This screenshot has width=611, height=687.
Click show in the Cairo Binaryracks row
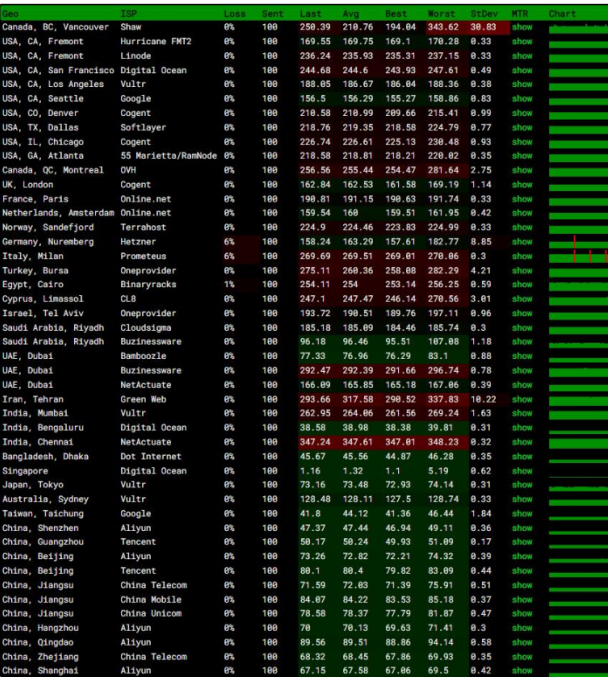tap(522, 285)
